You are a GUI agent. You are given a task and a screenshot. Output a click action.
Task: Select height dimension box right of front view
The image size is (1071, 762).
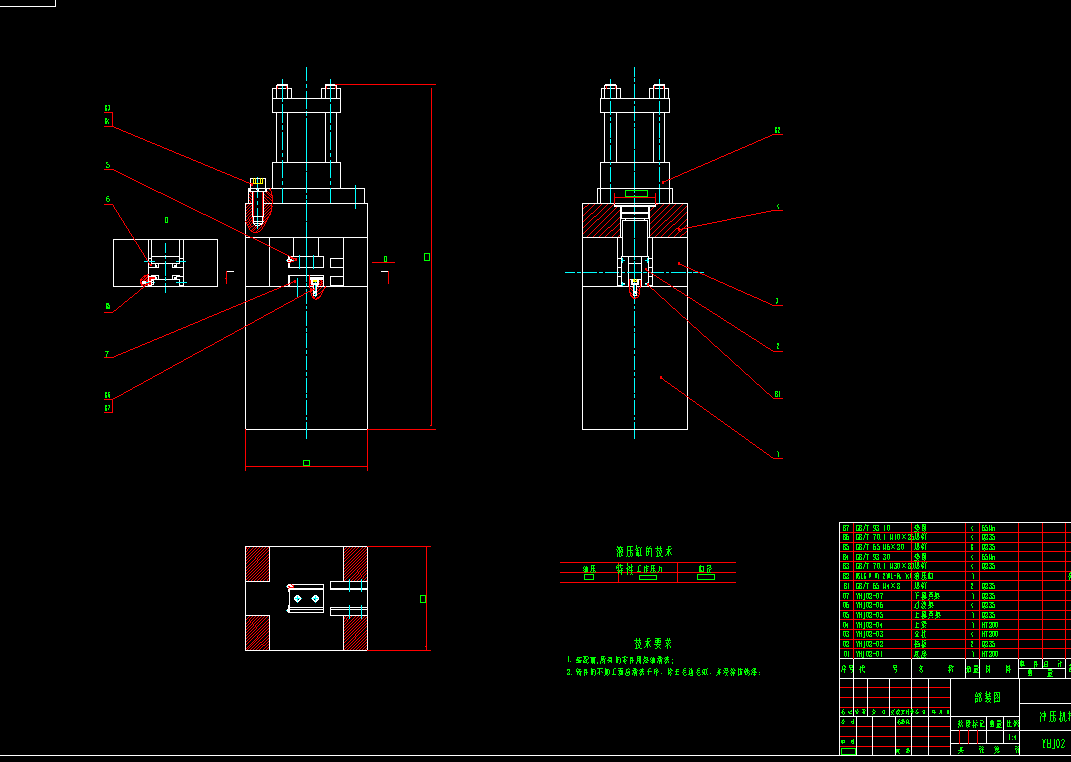tap(427, 257)
